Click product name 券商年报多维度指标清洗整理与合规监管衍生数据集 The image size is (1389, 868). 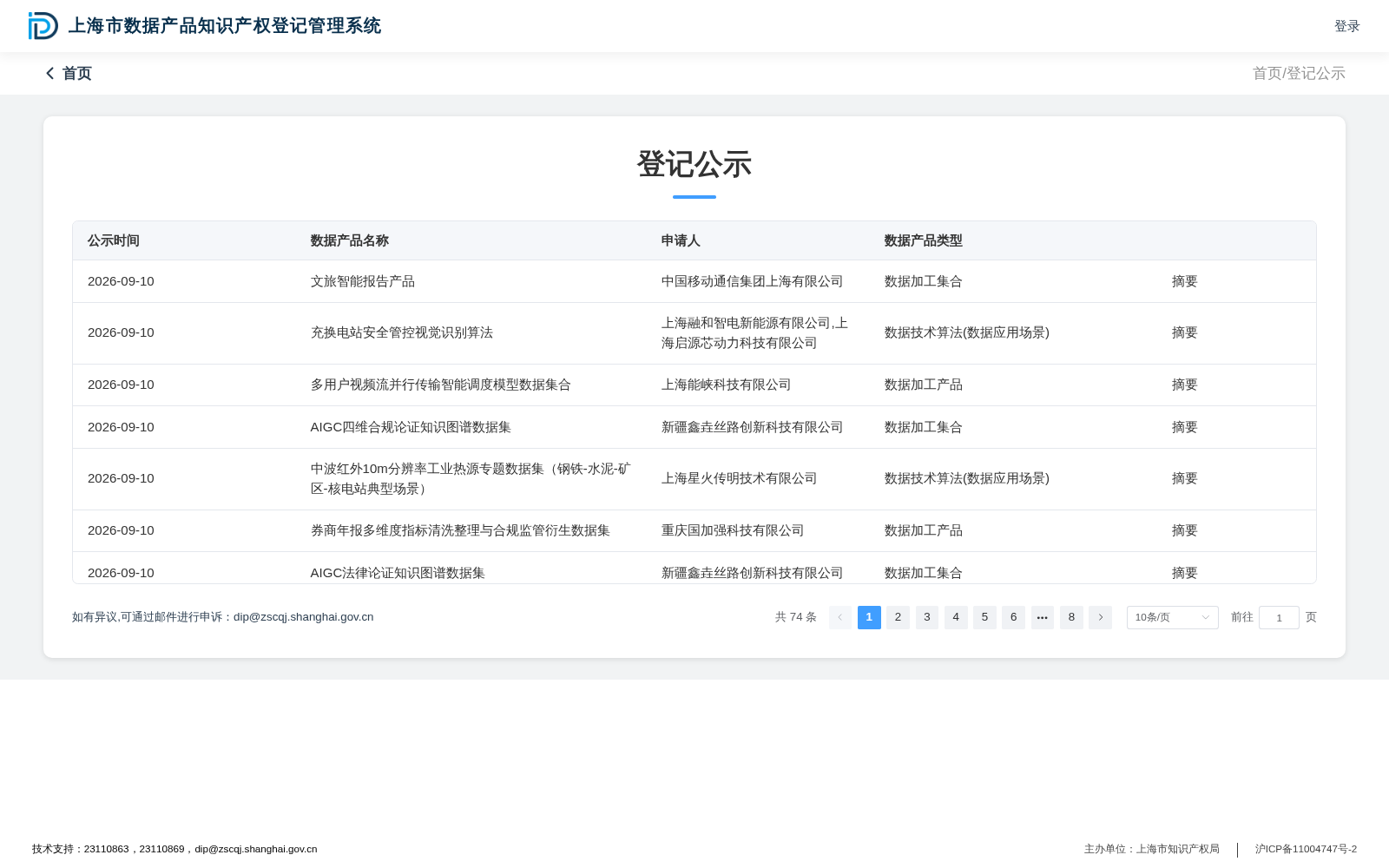(460, 530)
